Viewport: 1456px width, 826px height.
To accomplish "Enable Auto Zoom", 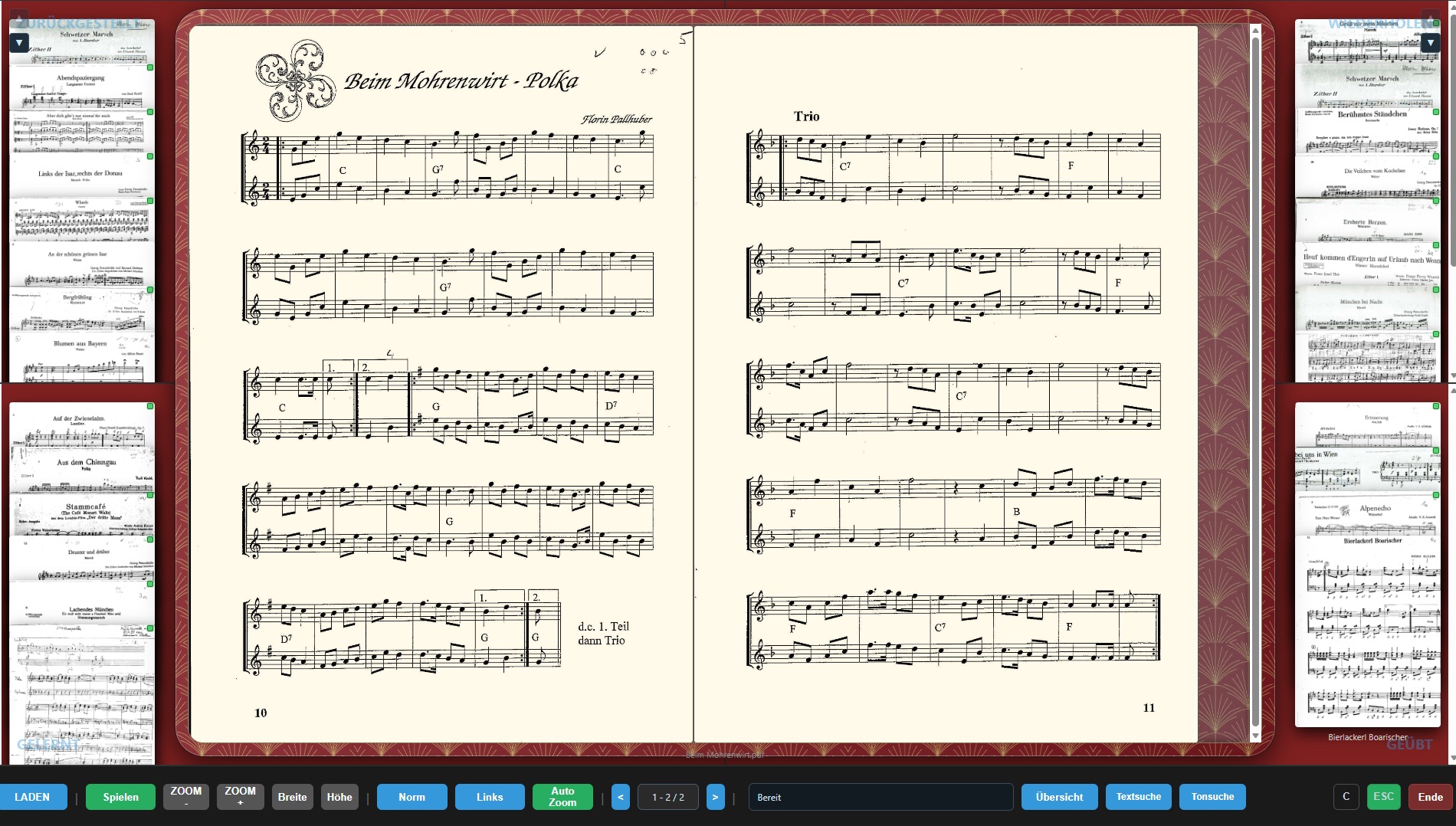I will coord(562,797).
